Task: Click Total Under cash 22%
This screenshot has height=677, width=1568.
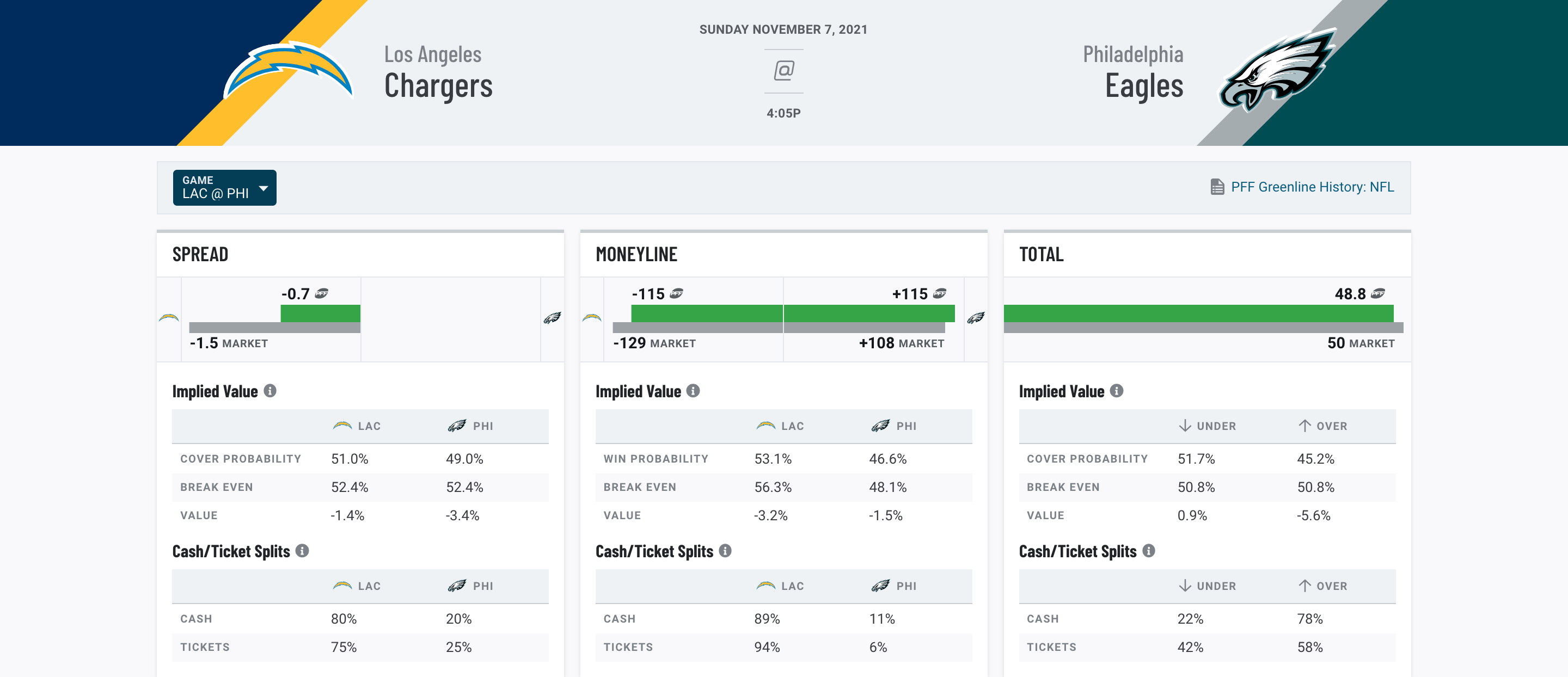Action: point(1190,619)
